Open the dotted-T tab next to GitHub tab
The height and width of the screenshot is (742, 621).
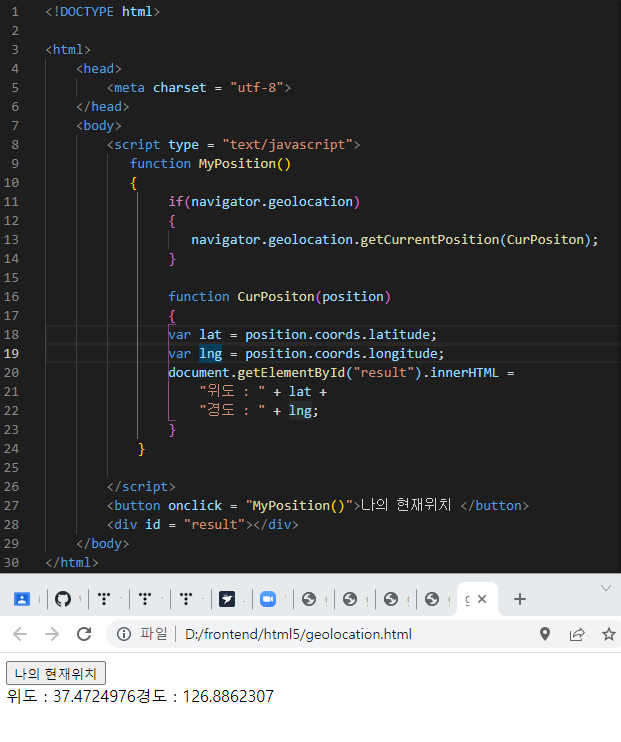point(104,599)
